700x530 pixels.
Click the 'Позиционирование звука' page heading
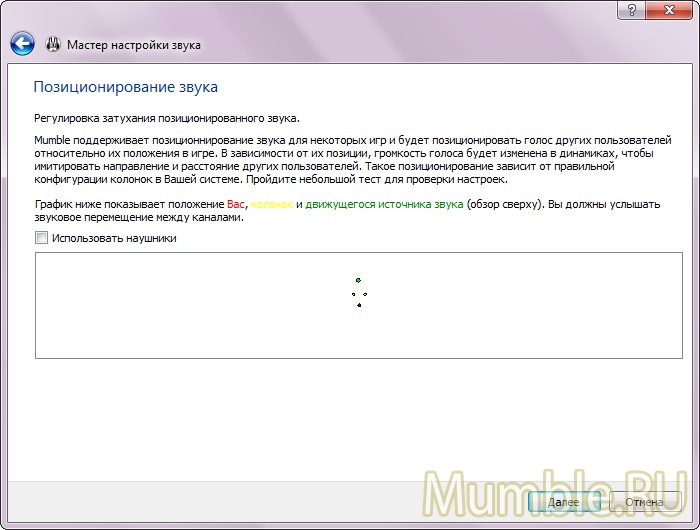coord(125,88)
